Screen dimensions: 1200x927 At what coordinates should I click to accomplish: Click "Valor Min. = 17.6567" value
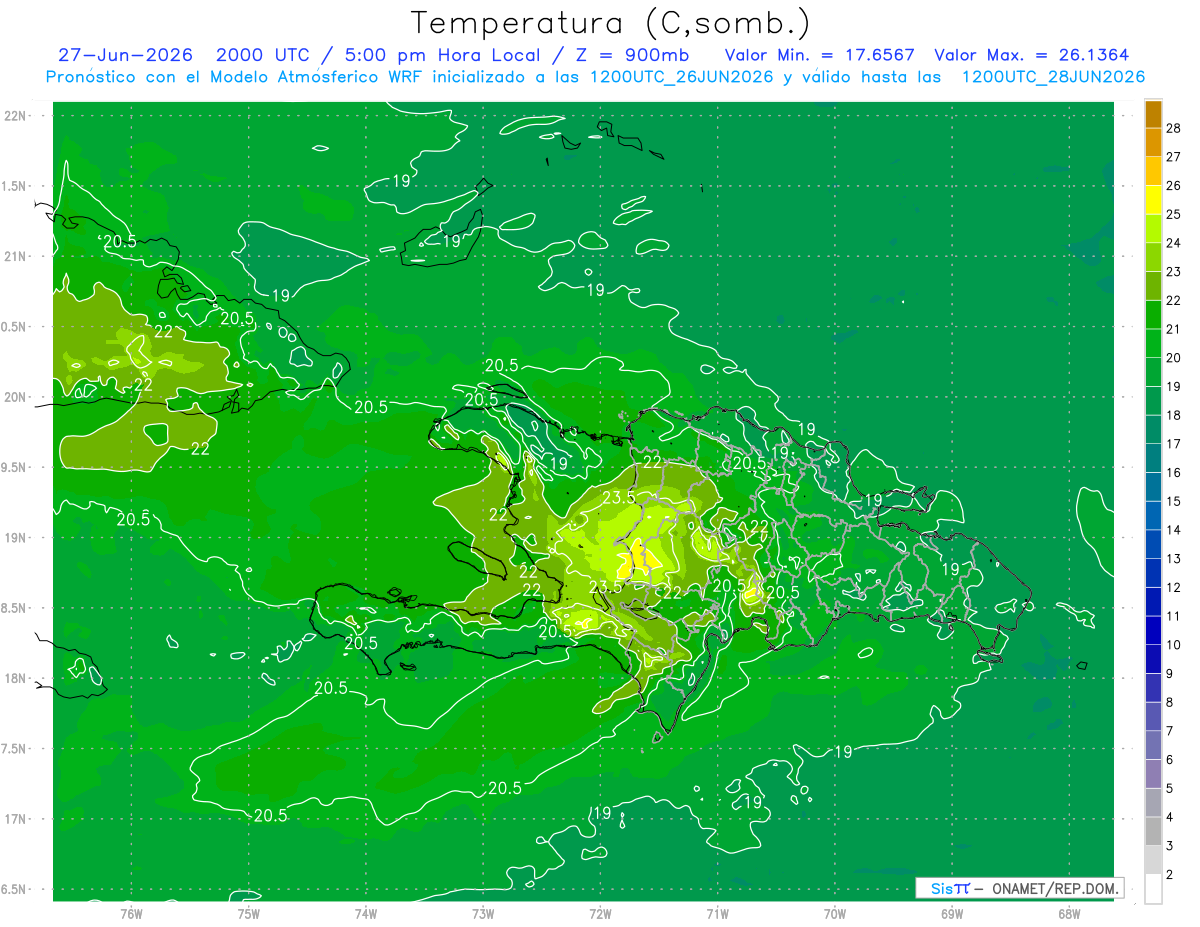pos(819,55)
